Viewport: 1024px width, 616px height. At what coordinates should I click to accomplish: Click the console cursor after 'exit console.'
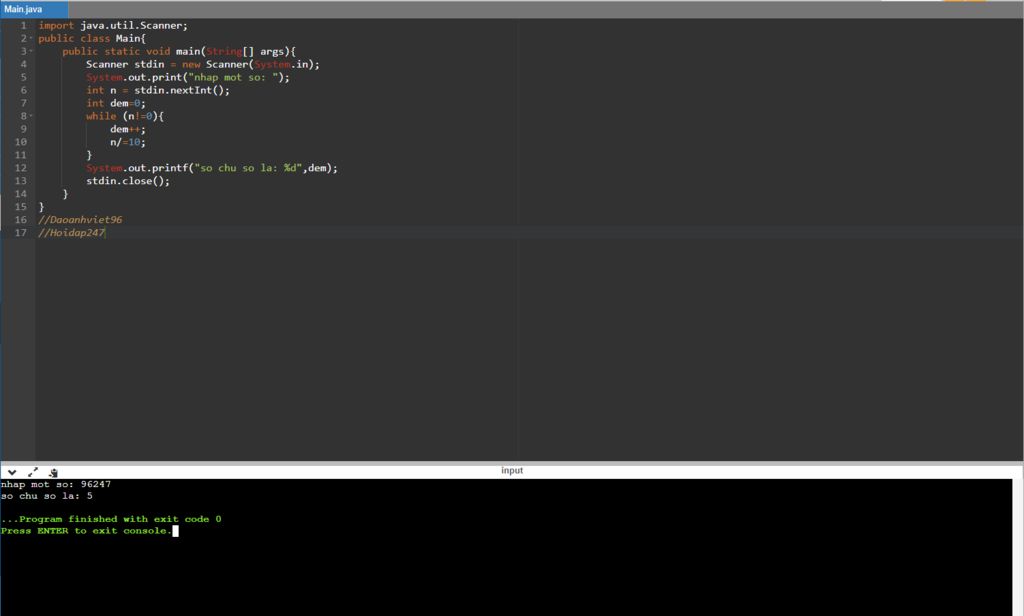(x=175, y=531)
